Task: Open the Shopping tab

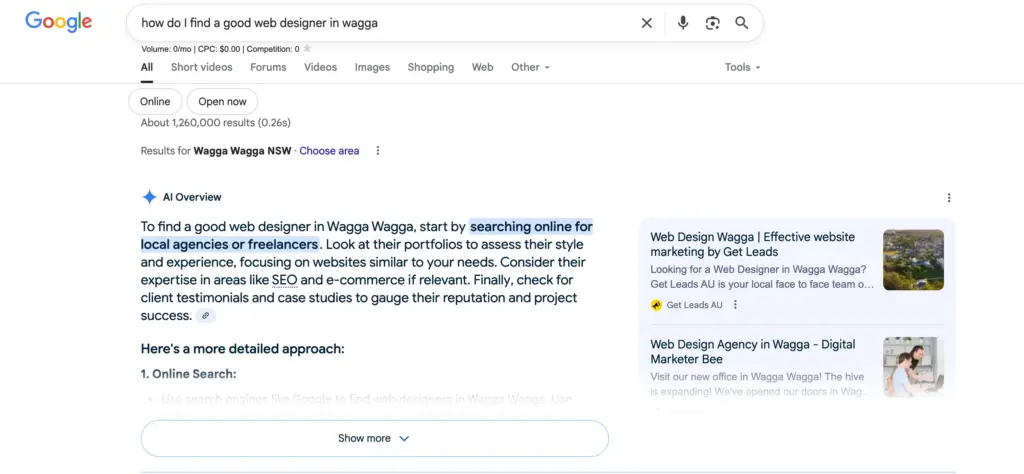Action: (431, 67)
